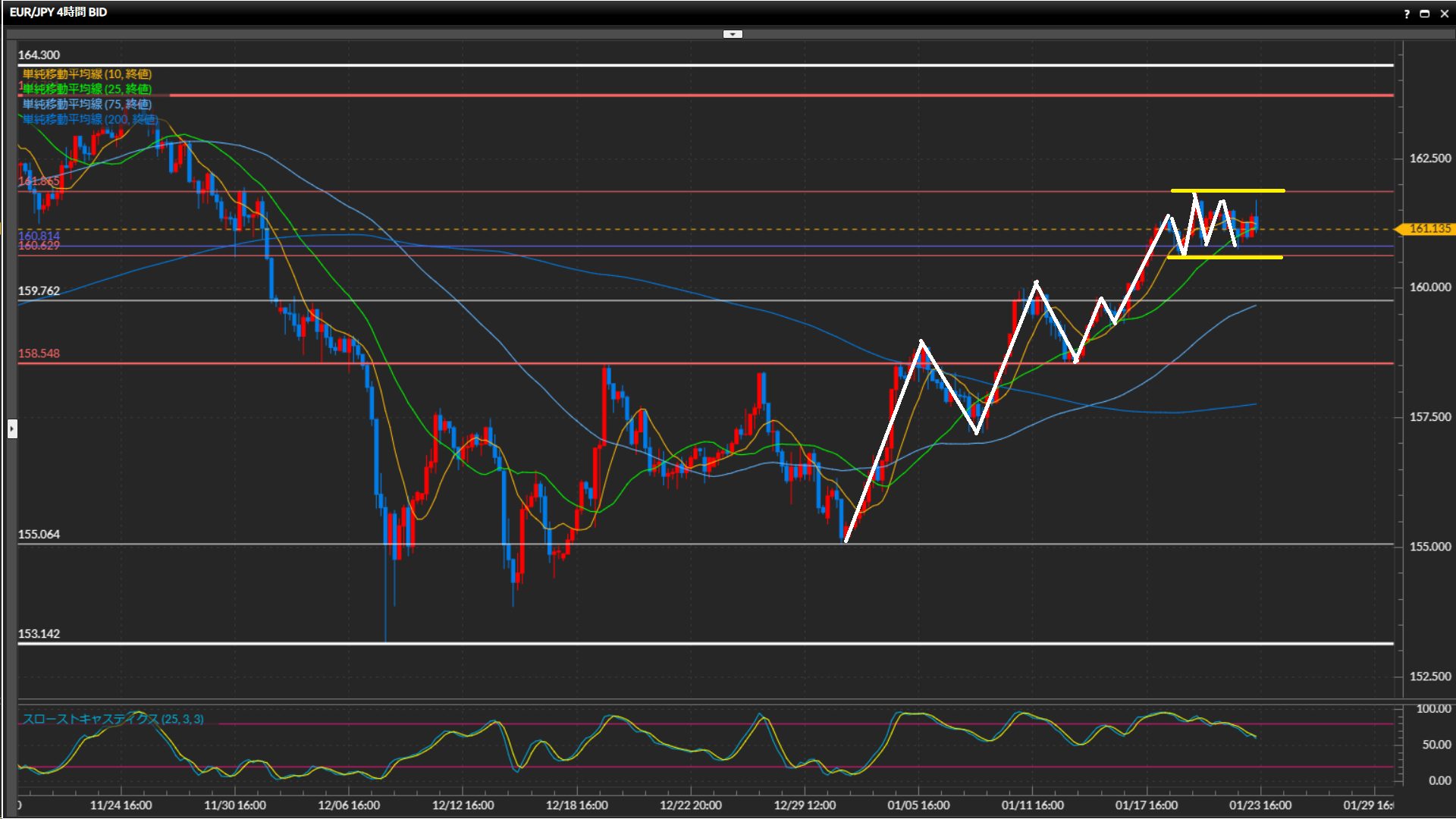Click the window restore icon in title bar
The image size is (1456, 819).
(x=1425, y=14)
